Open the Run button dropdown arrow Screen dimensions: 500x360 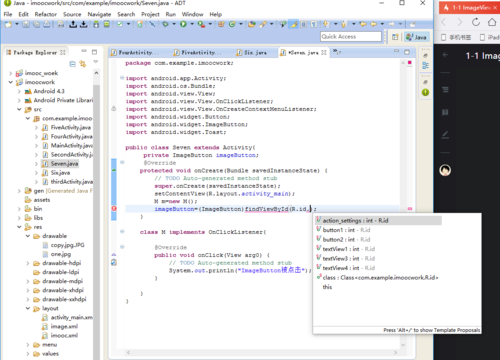click(192, 24)
